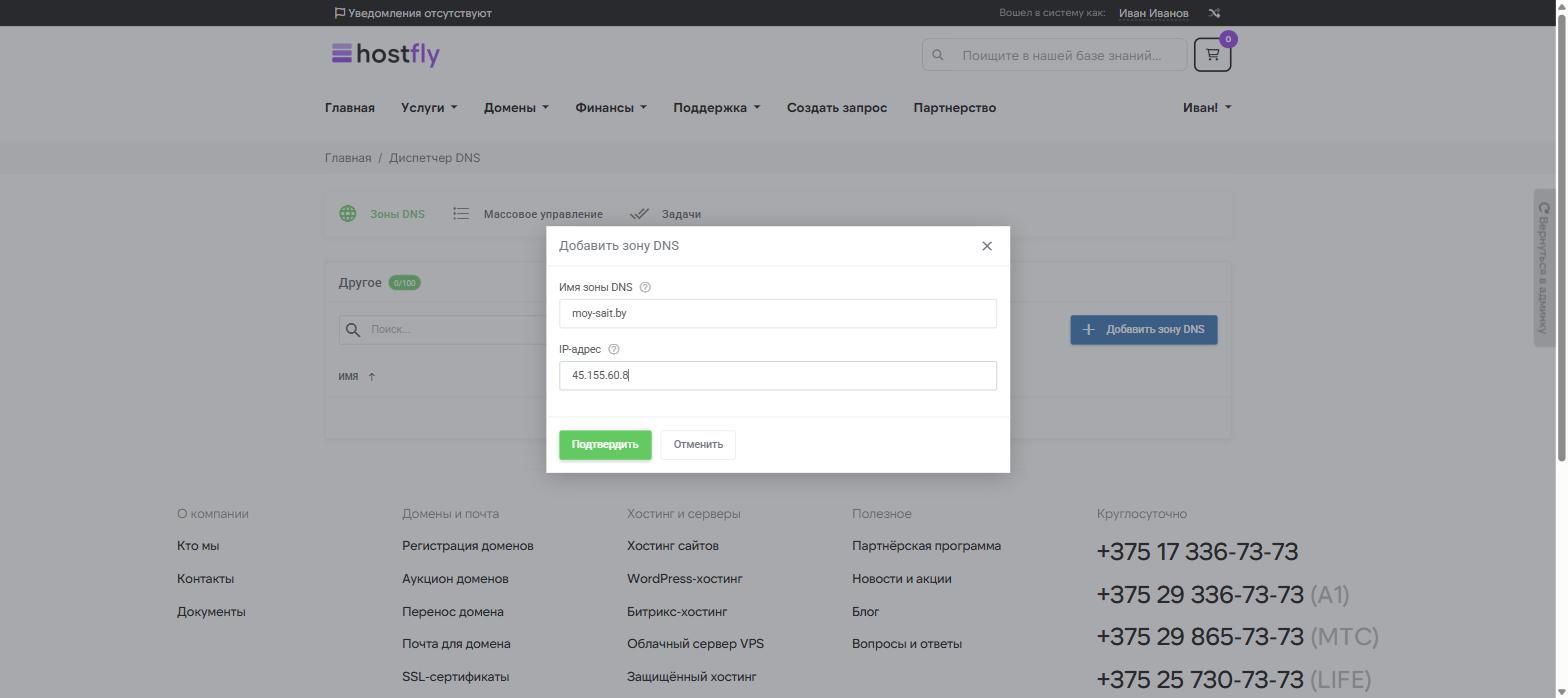Image resolution: width=1568 pixels, height=698 pixels.
Task: Expand the Домены dropdown menu
Action: coord(516,108)
